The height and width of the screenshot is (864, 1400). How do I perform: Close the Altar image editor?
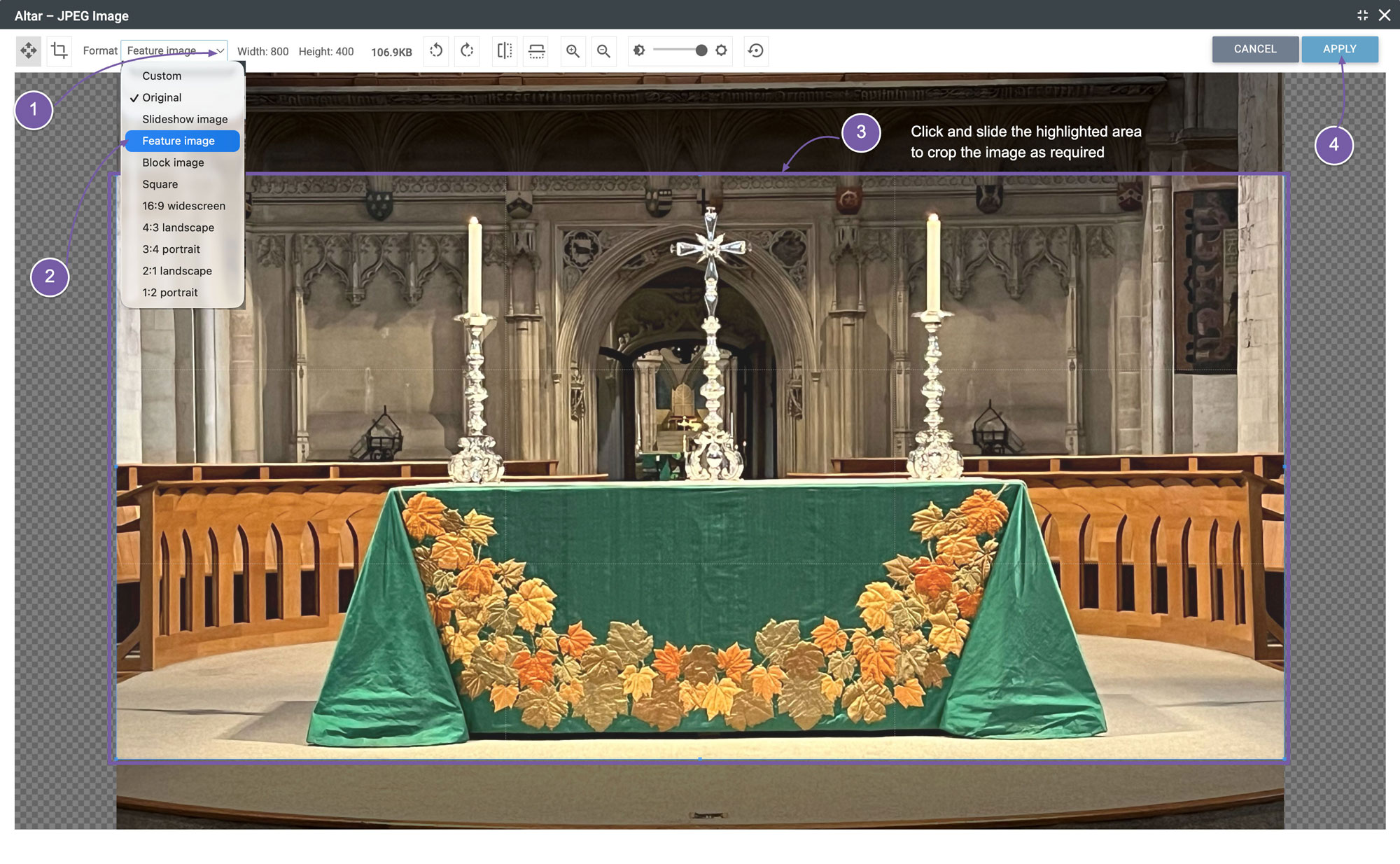1385,15
